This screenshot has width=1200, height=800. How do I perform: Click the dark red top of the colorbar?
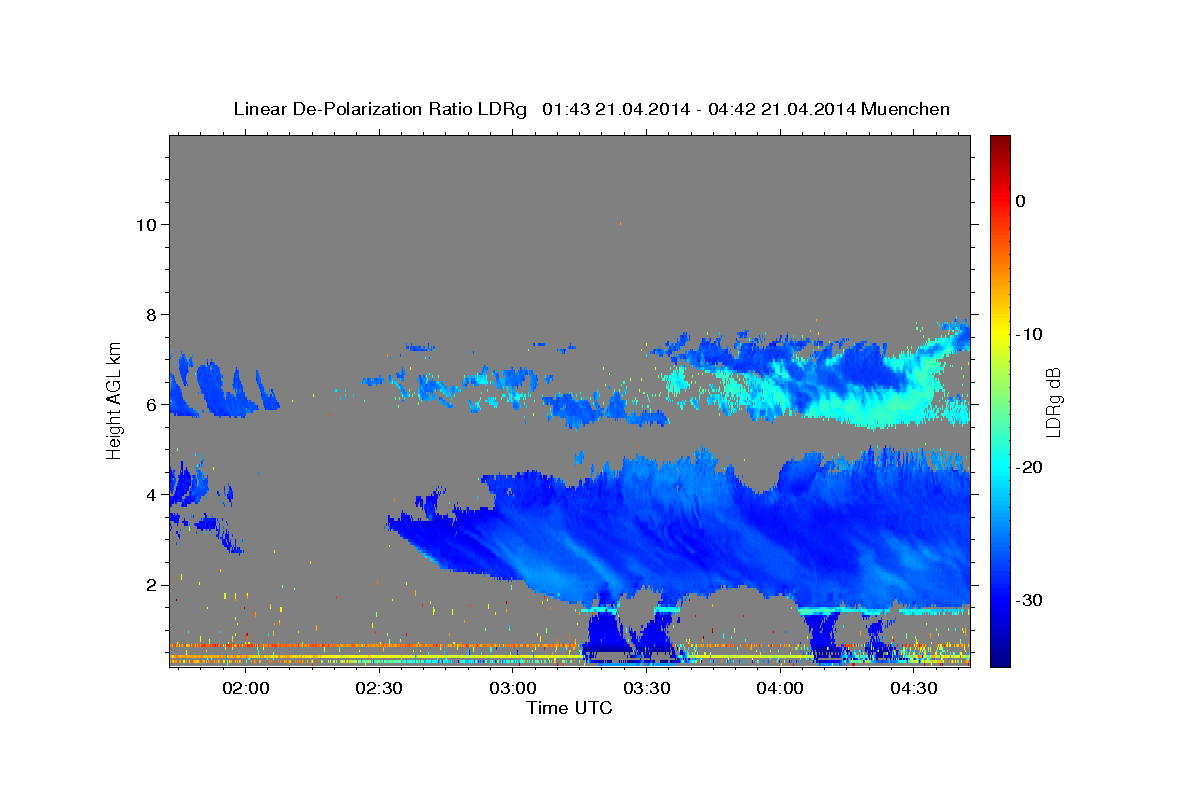pos(999,145)
